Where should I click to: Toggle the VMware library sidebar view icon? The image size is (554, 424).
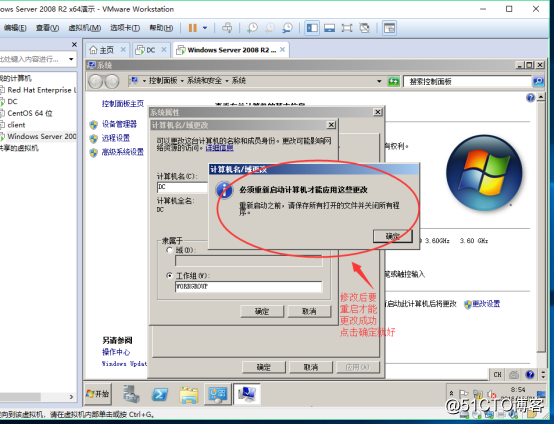(x=312, y=28)
